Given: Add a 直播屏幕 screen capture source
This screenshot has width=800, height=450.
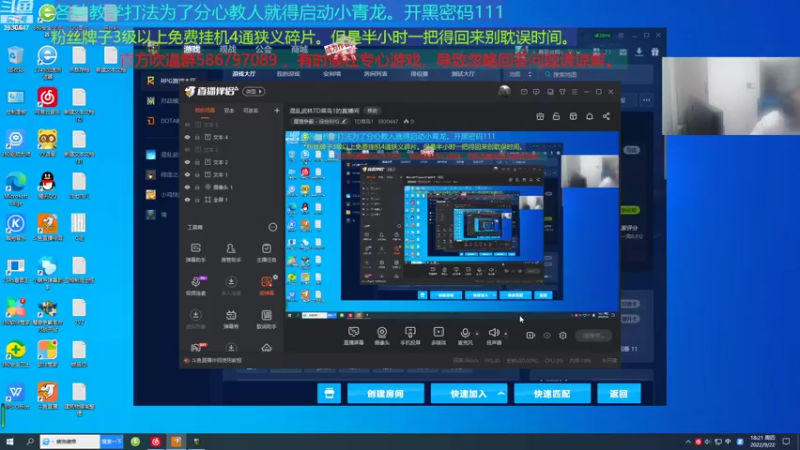Looking at the screenshot, I should point(353,336).
